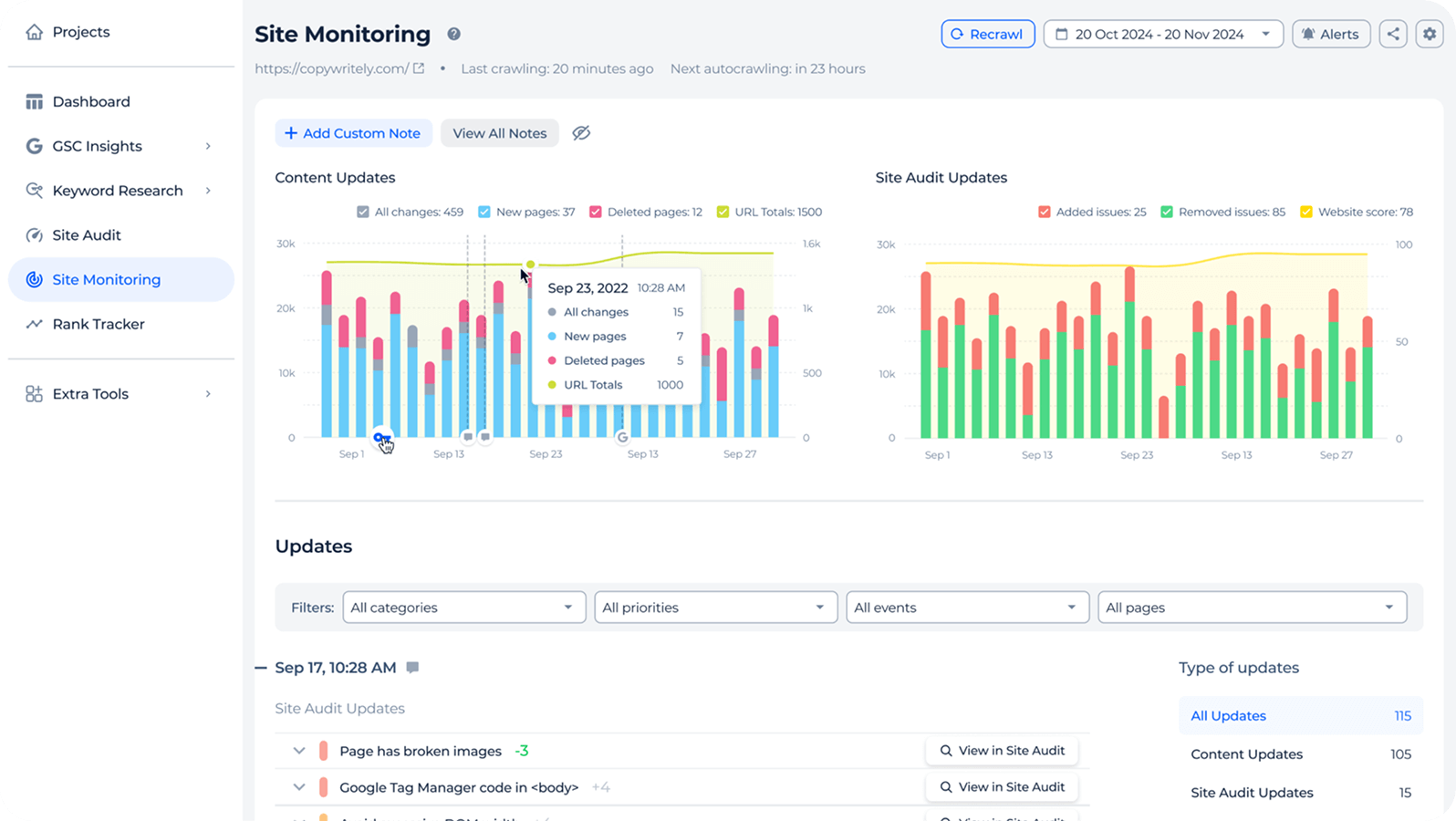Click note icon beside Sep 17 timestamp

412,668
